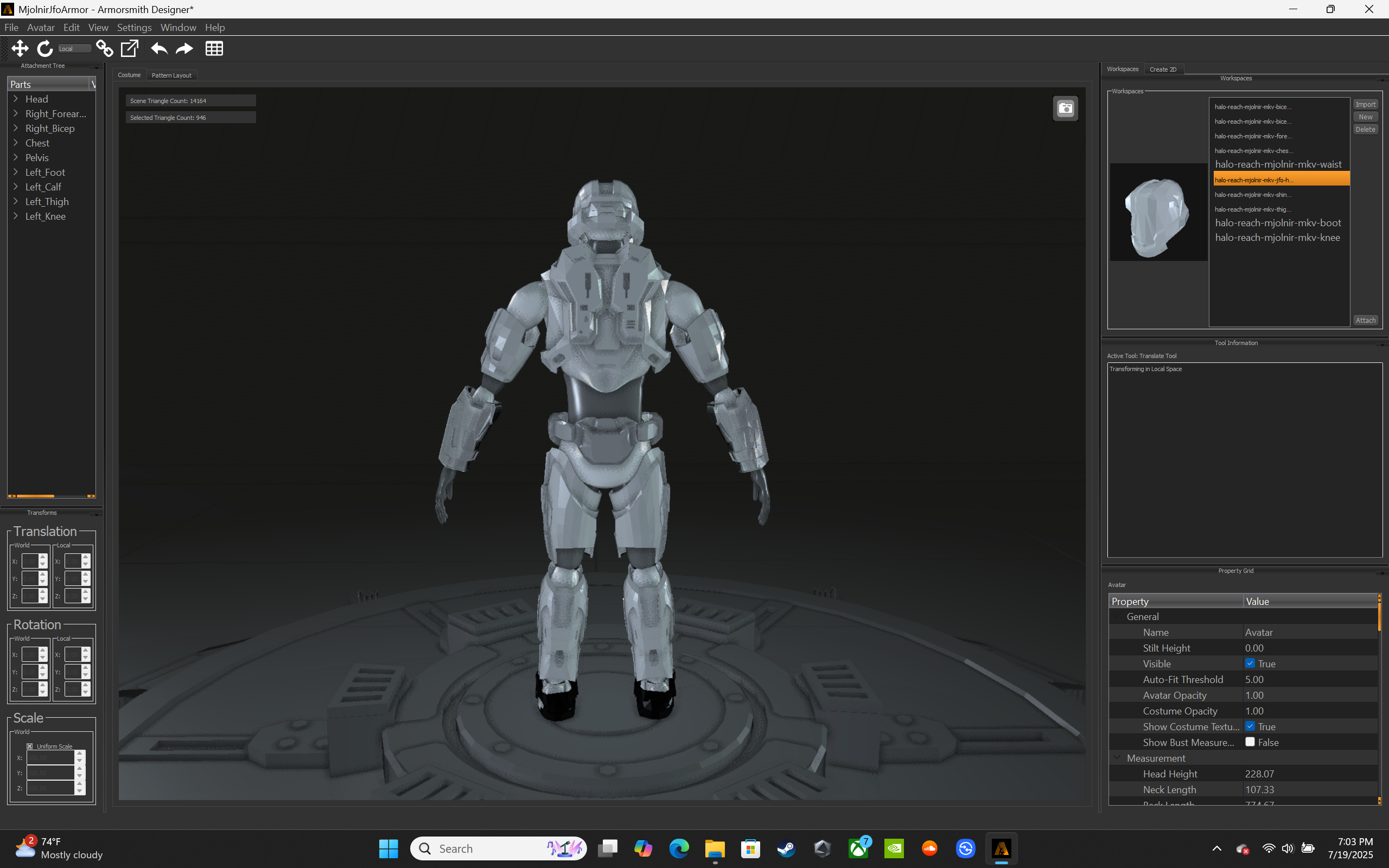Viewport: 1389px width, 868px height.
Task: Open the Avatar menu
Action: pyautogui.click(x=41, y=28)
